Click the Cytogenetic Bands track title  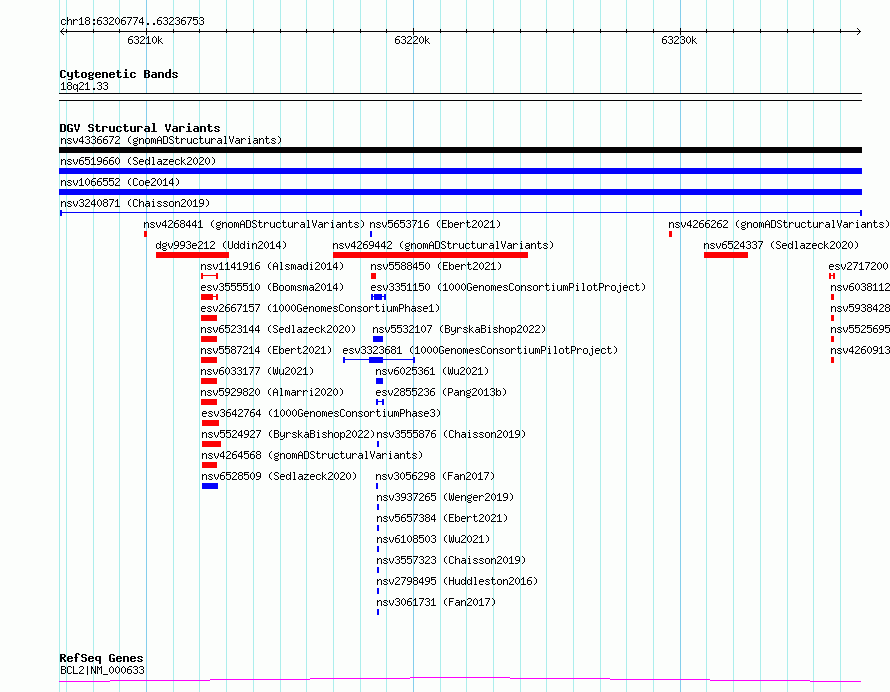(x=119, y=74)
